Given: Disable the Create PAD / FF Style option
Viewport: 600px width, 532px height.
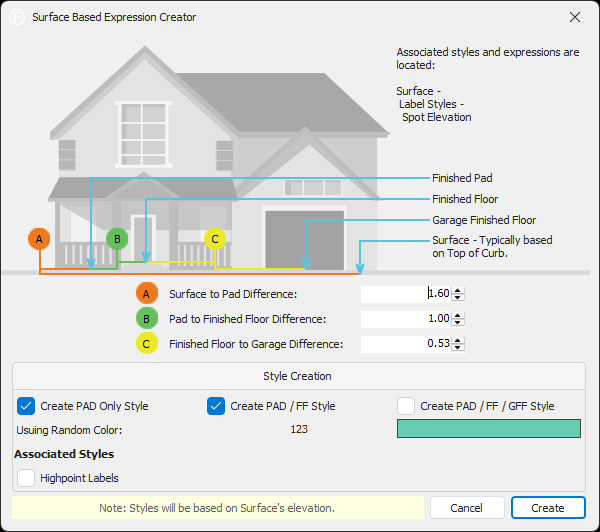Looking at the screenshot, I should (x=217, y=406).
